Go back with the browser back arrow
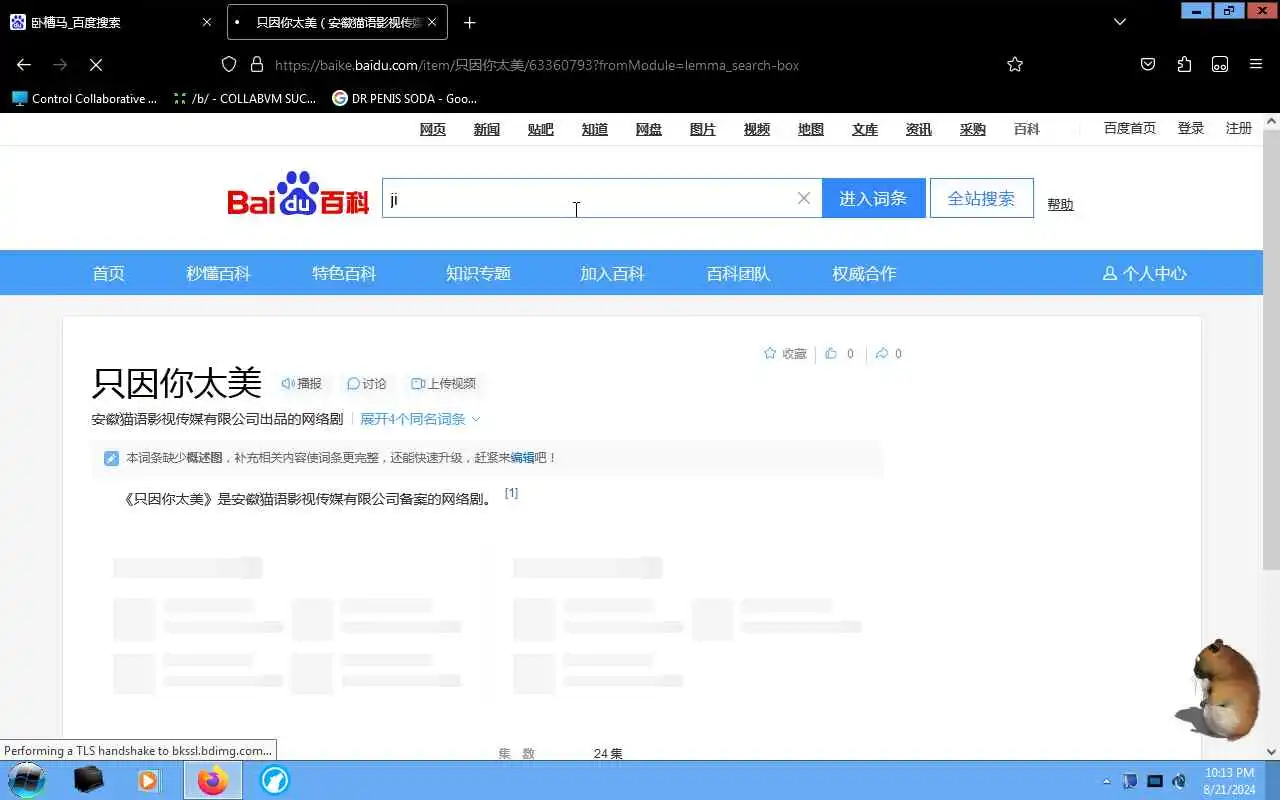Viewport: 1280px width, 800px height. (x=24, y=64)
